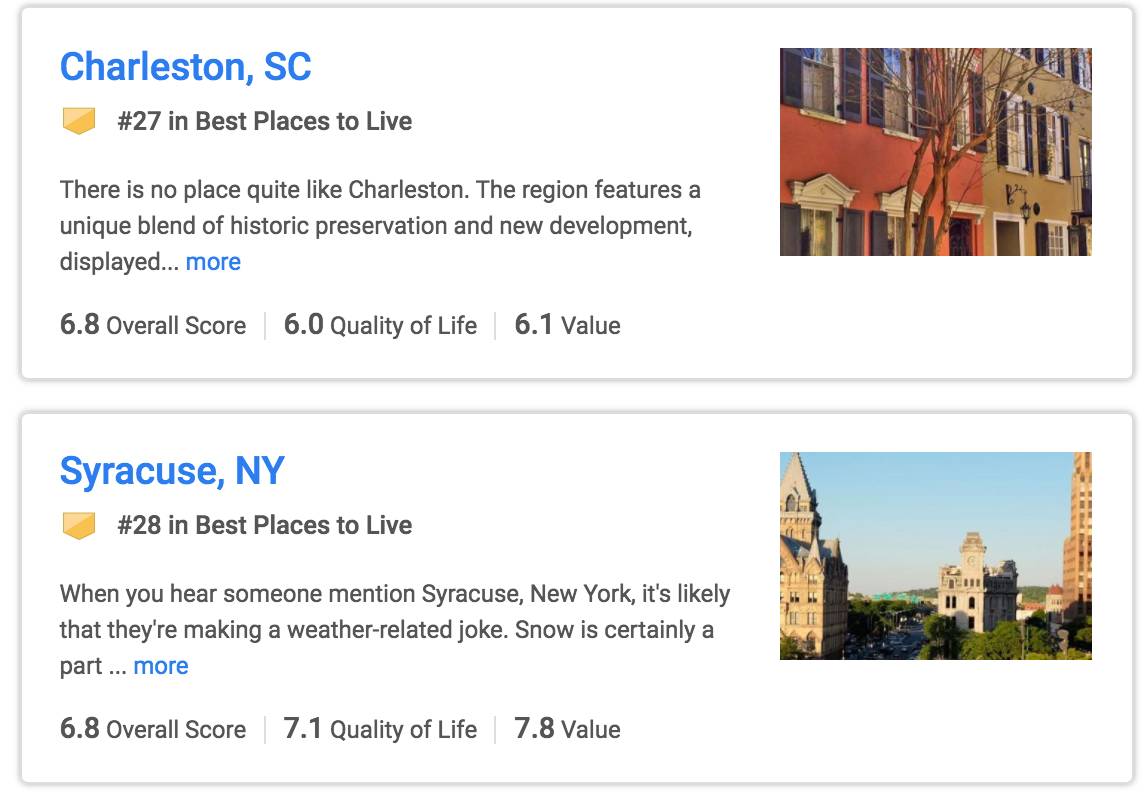Click the Syracuse downtown skyline photo

tap(935, 556)
